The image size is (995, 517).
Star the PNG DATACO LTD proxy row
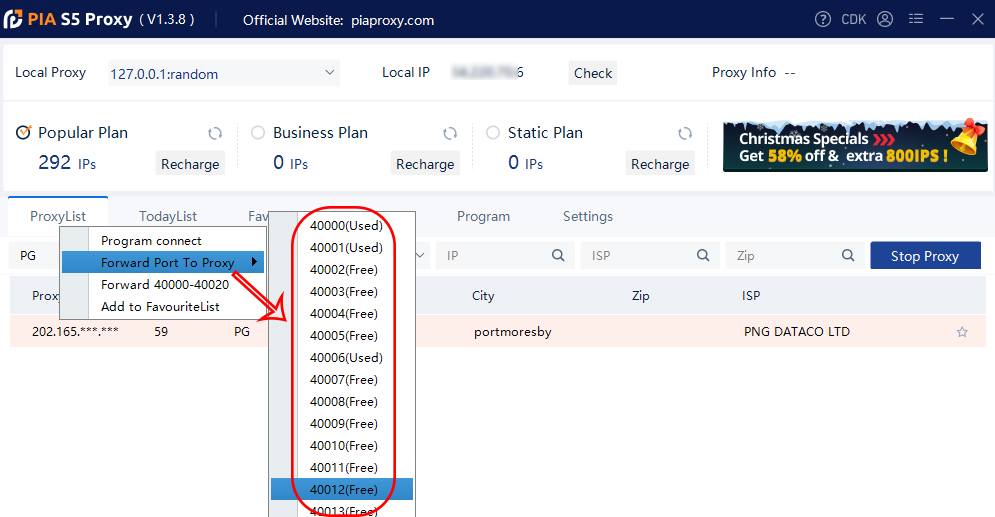(962, 332)
